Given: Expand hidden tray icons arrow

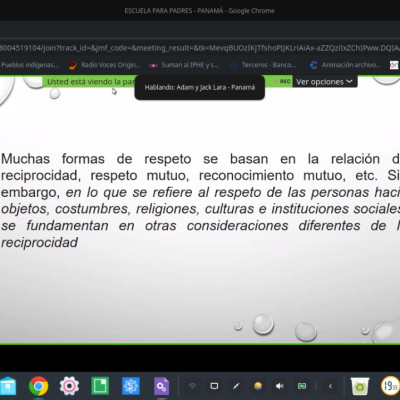Looking at the screenshot, I should 330,386.
